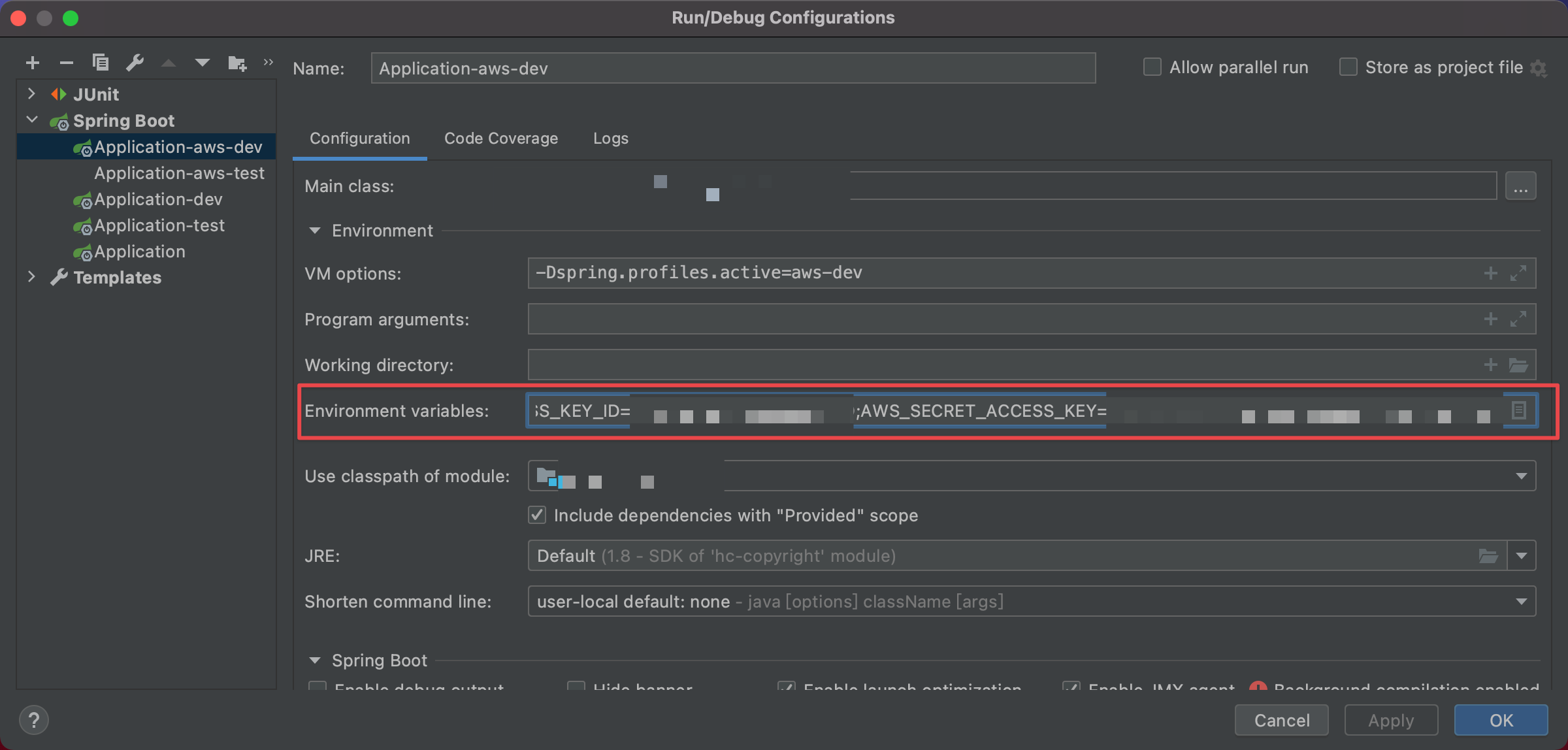1568x750 pixels.
Task: Click move into new folder icon
Action: [237, 63]
